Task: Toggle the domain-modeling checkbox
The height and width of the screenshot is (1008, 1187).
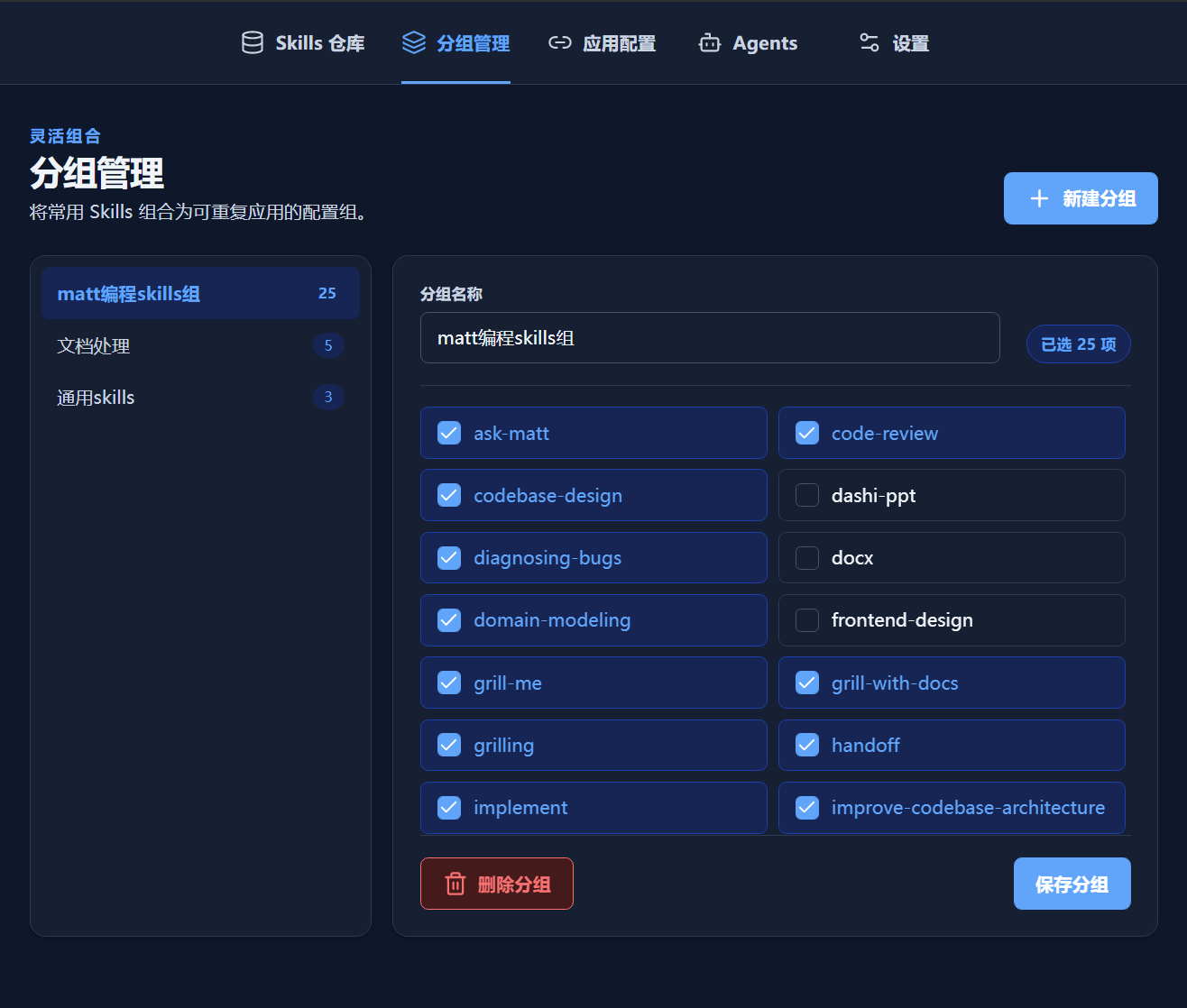Action: [x=449, y=620]
